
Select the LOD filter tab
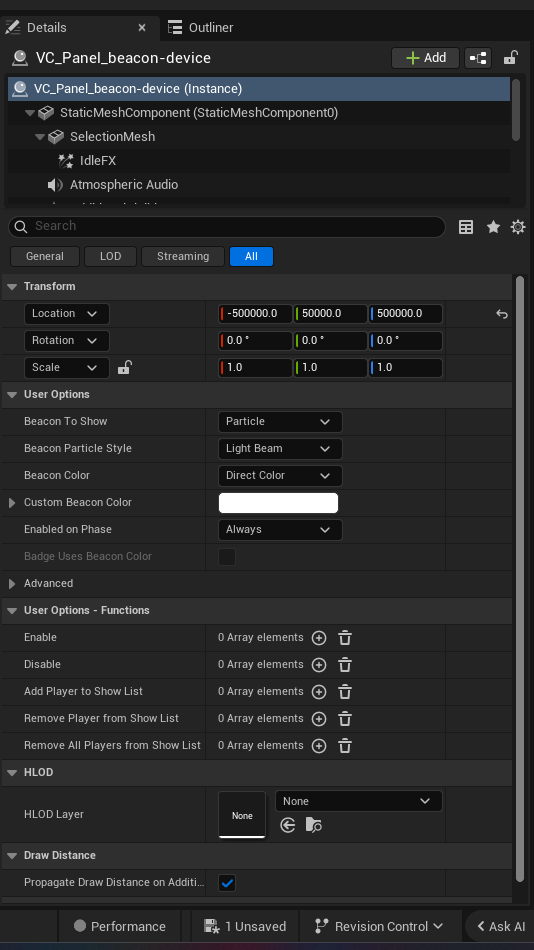pos(110,256)
